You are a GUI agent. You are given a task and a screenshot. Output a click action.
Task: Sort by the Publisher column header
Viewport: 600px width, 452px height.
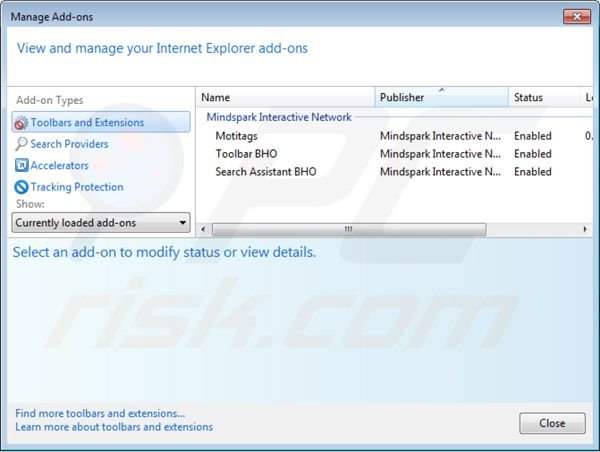pos(442,98)
